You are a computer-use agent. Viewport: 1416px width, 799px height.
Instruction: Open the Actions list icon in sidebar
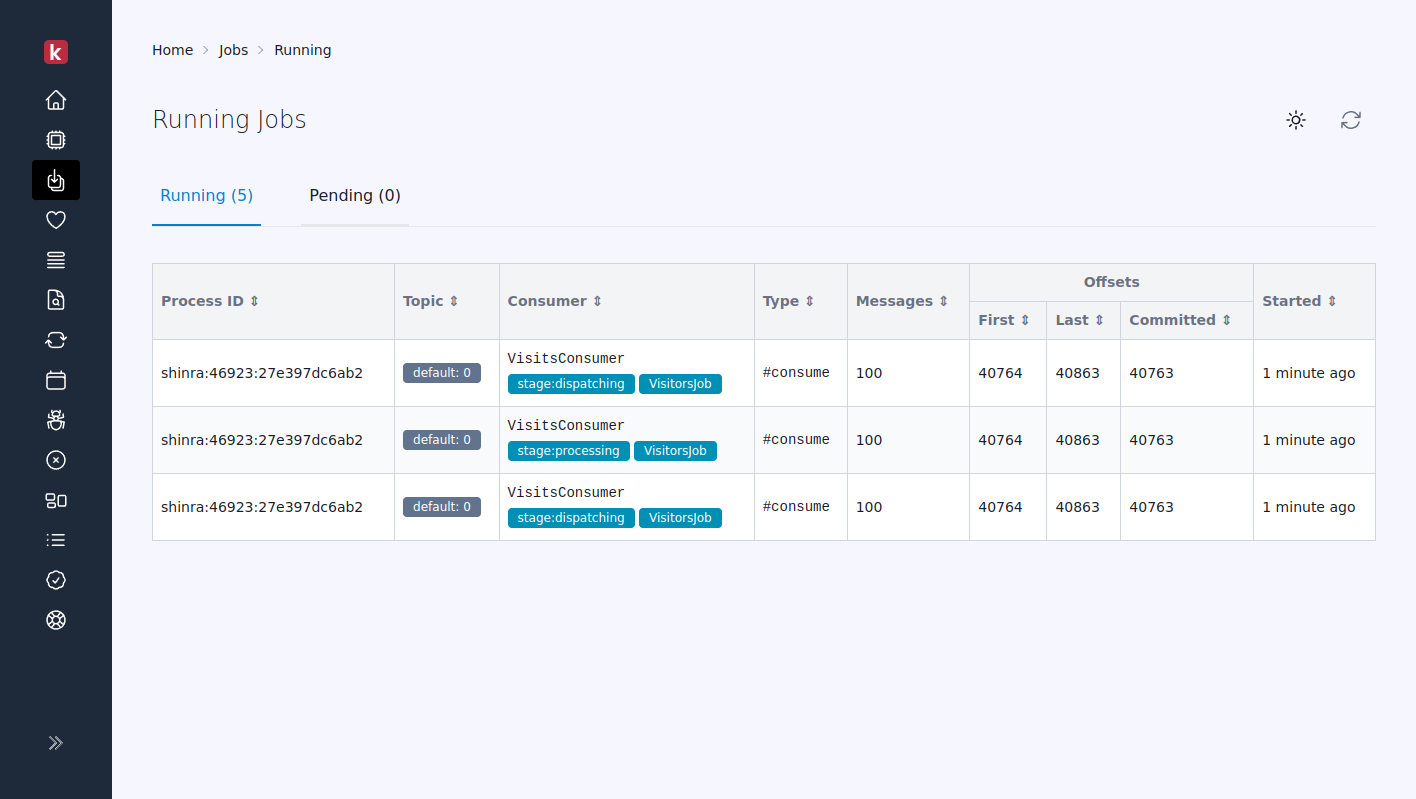(x=56, y=540)
